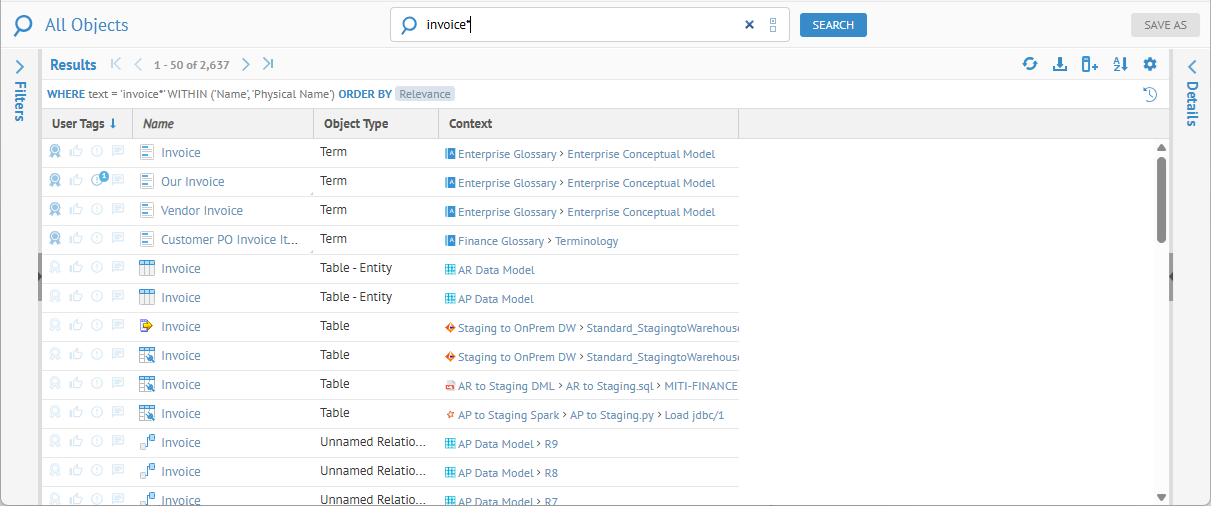Viewport: 1211px width, 506px height.
Task: Clear the search box with the X
Action: (x=749, y=25)
